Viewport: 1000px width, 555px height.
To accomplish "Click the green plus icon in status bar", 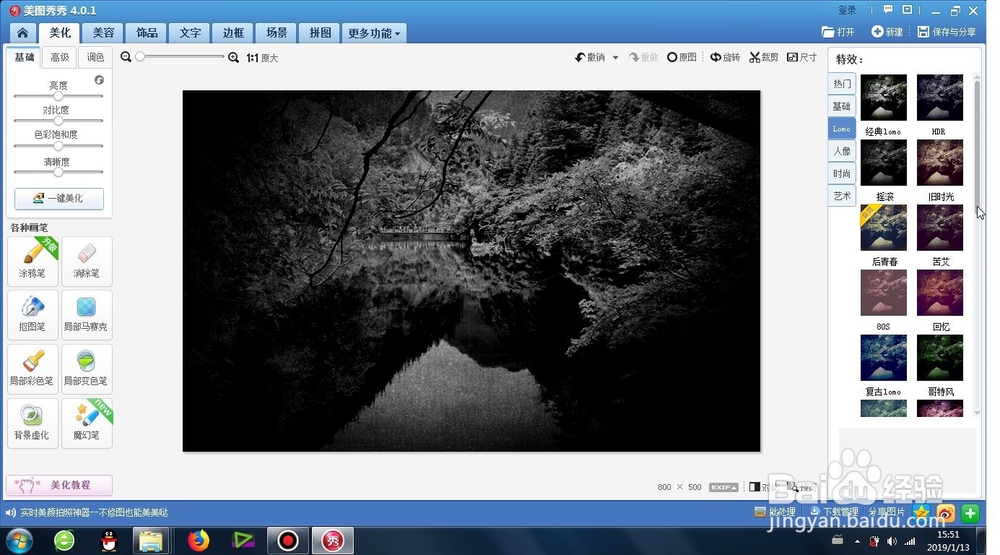I will (x=970, y=513).
